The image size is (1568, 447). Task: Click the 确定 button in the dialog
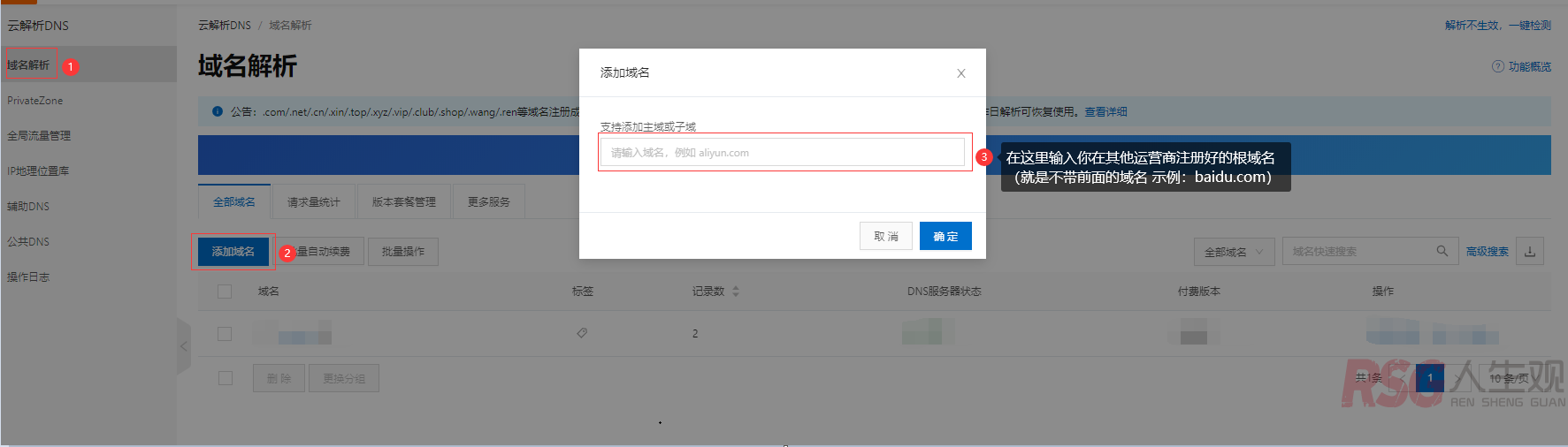pos(945,236)
